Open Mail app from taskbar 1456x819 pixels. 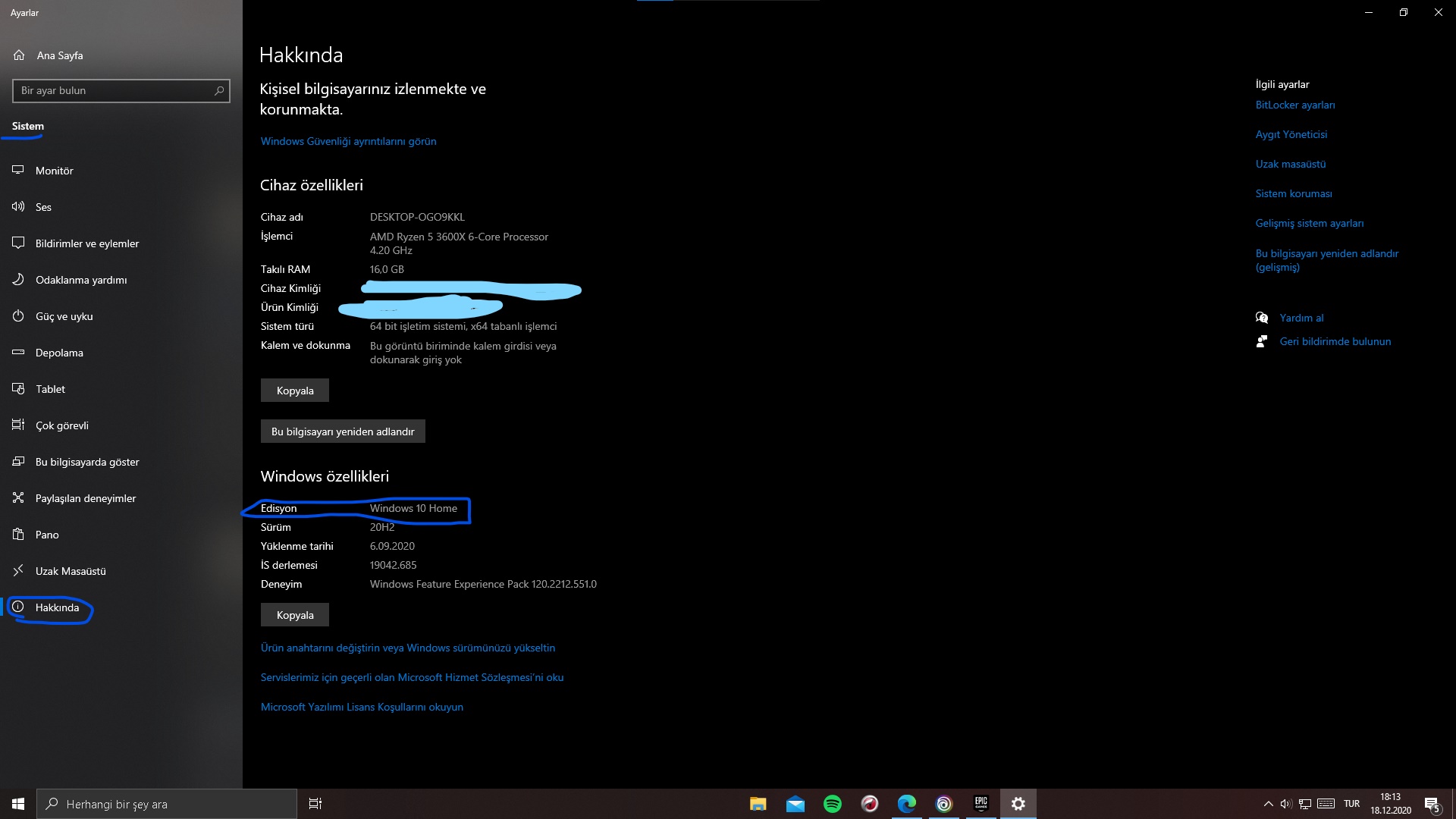tap(795, 804)
